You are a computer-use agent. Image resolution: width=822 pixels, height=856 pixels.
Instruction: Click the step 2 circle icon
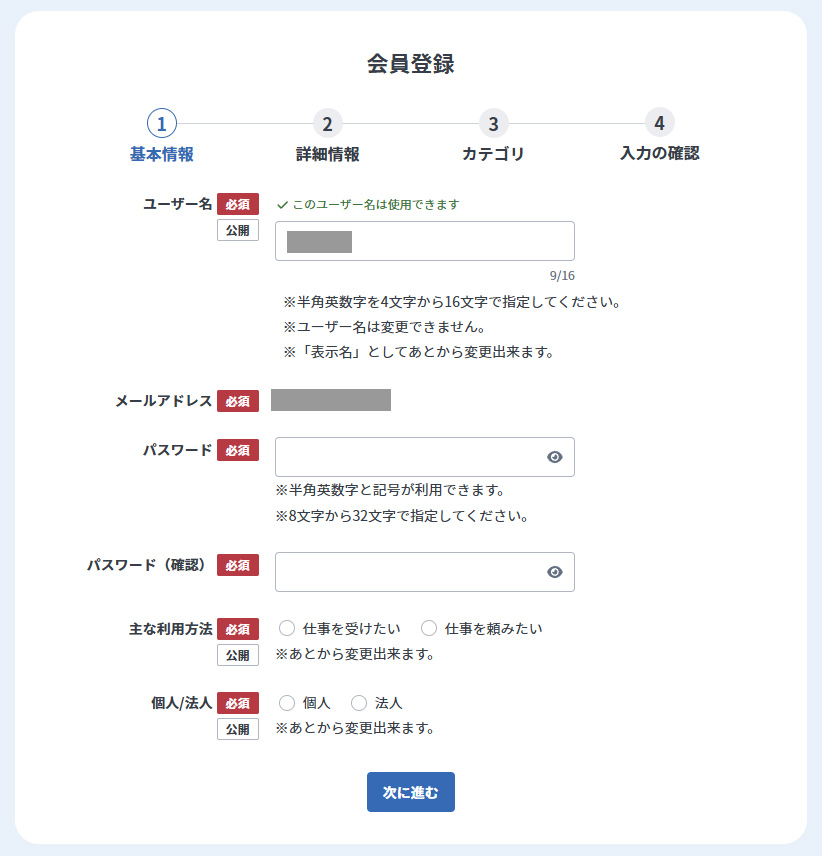[327, 123]
